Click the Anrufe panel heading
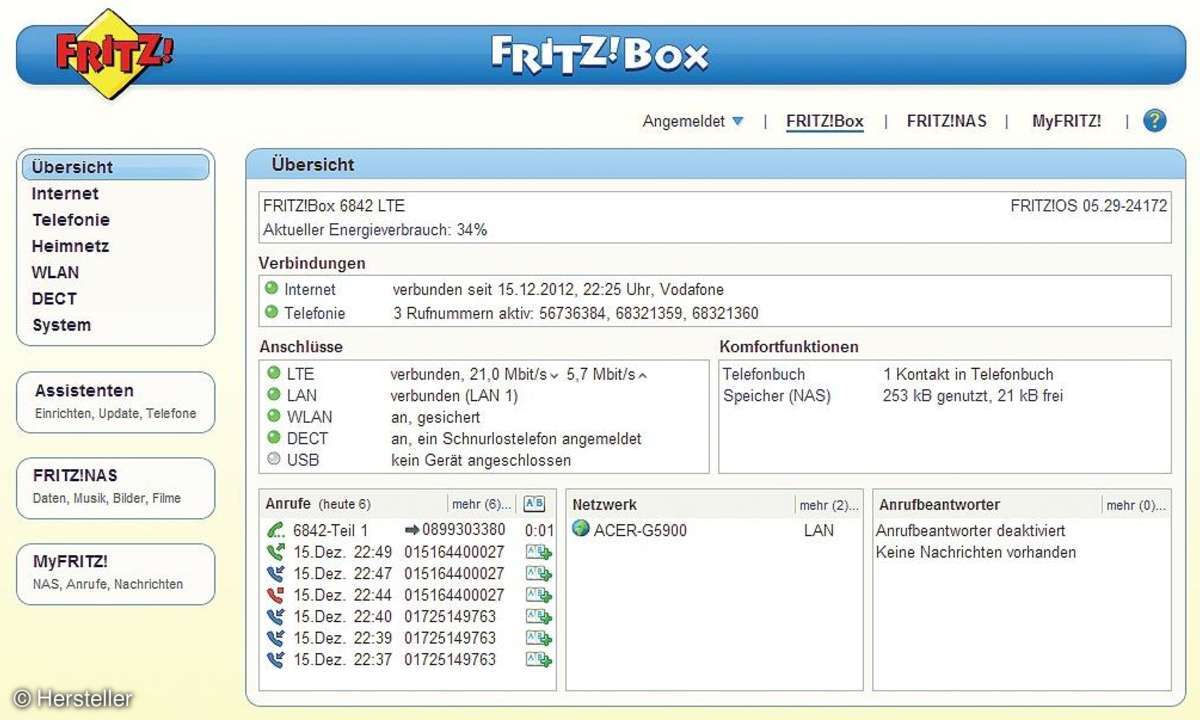The image size is (1200, 720). point(288,504)
